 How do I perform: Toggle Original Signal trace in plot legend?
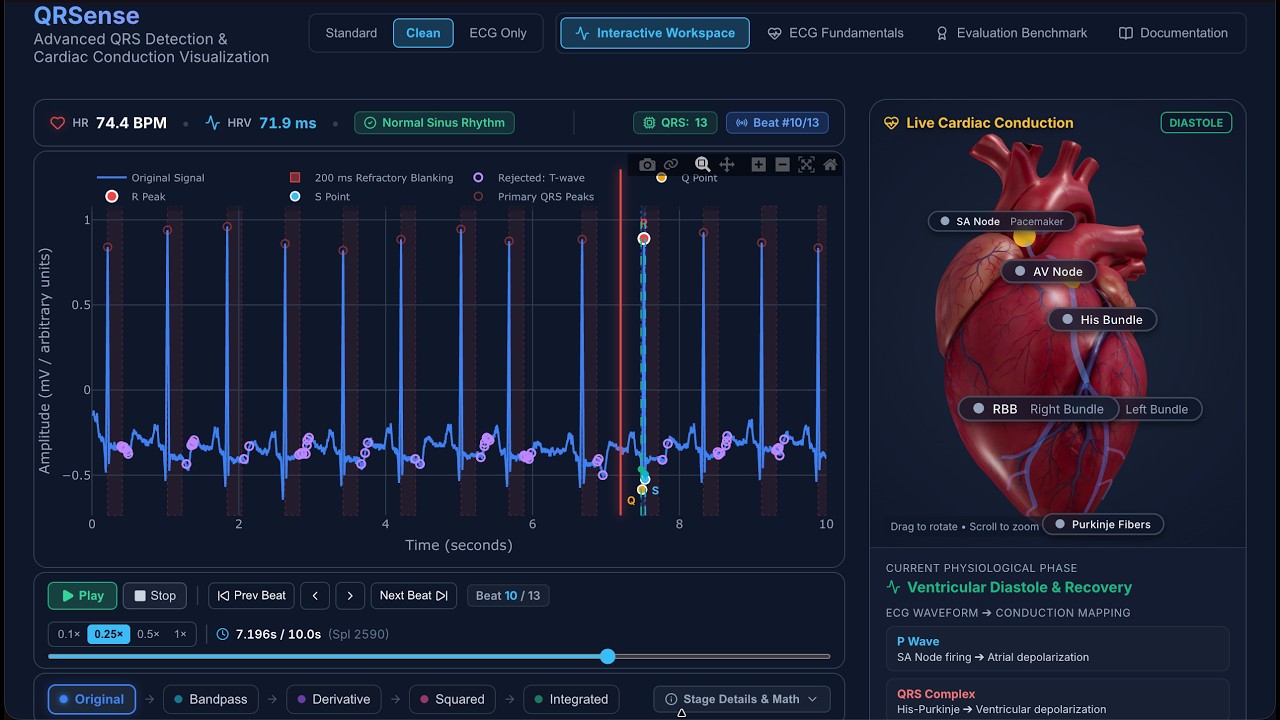[x=151, y=178]
